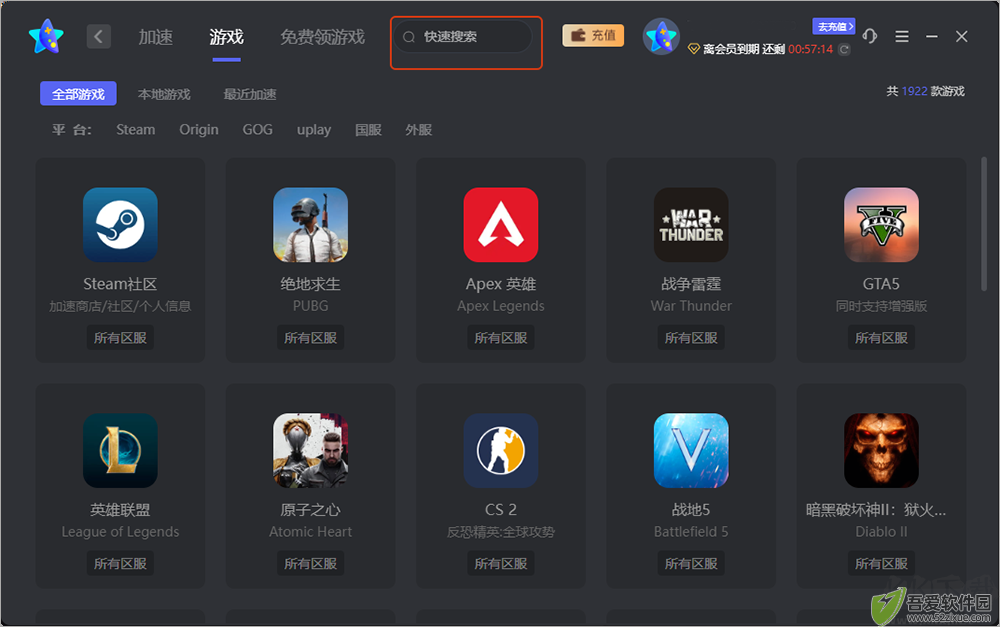Screen dimensions: 1000x627
Task: Show 最近加速 list
Action: point(249,94)
